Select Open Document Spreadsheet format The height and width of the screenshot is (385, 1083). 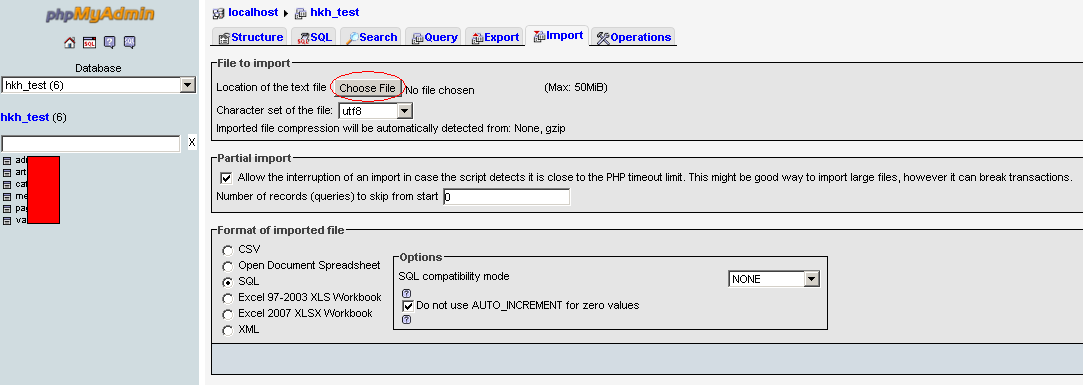(227, 266)
